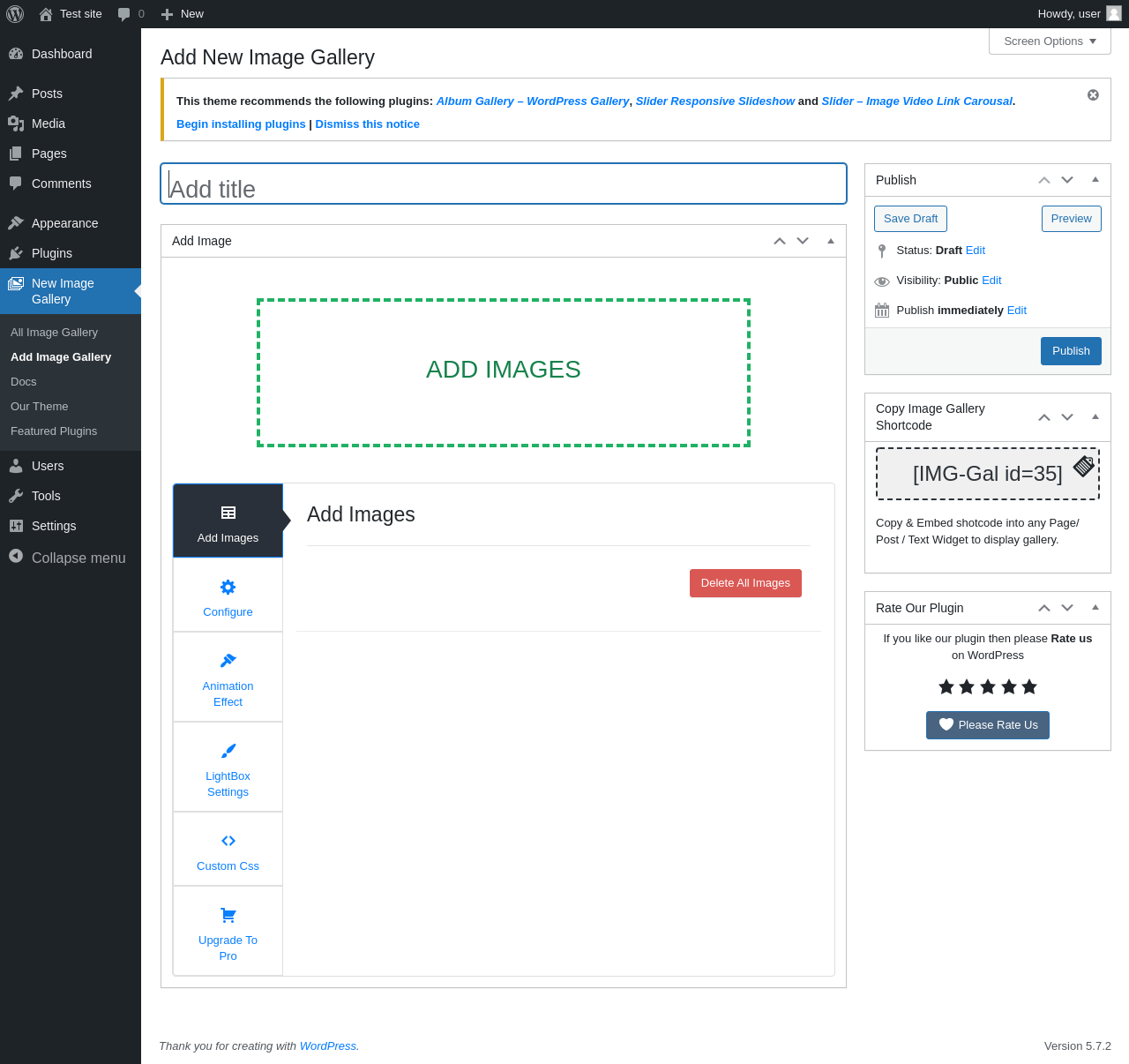The height and width of the screenshot is (1064, 1129).
Task: Move Copy Image Gallery Shortcode box up
Action: pos(1044,417)
